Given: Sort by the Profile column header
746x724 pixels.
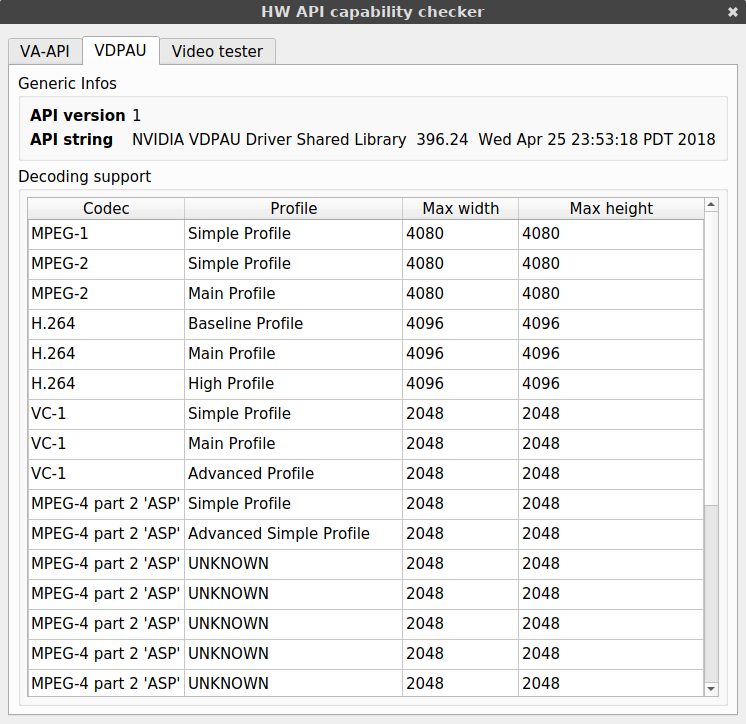Looking at the screenshot, I should (x=294, y=208).
